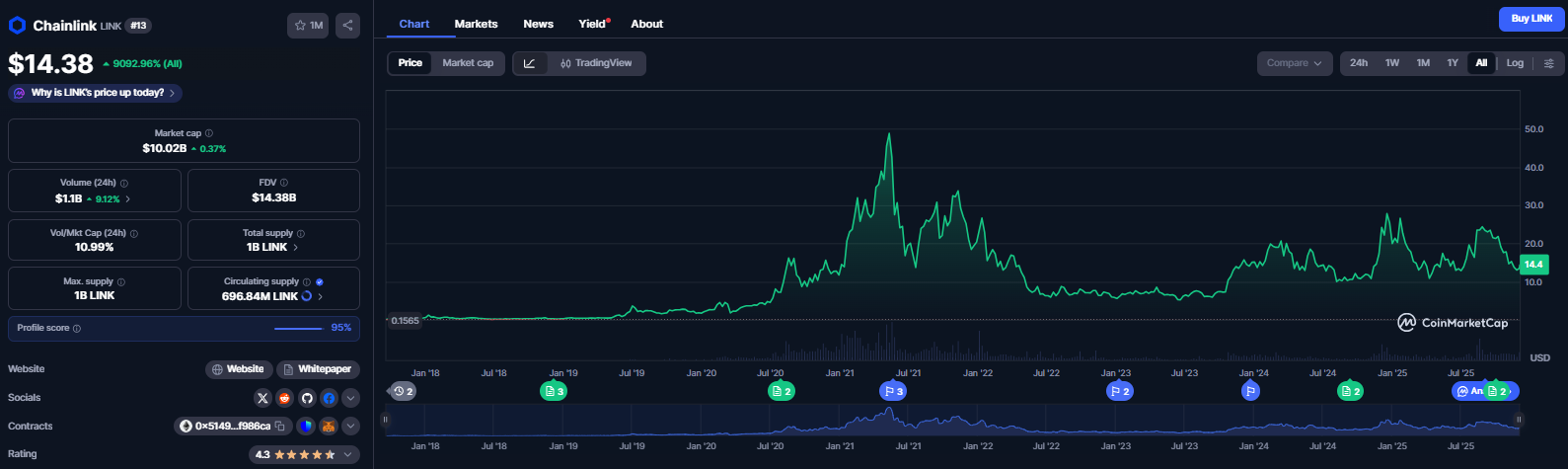Open the X (Twitter) social link
The height and width of the screenshot is (469, 1568).
point(262,398)
